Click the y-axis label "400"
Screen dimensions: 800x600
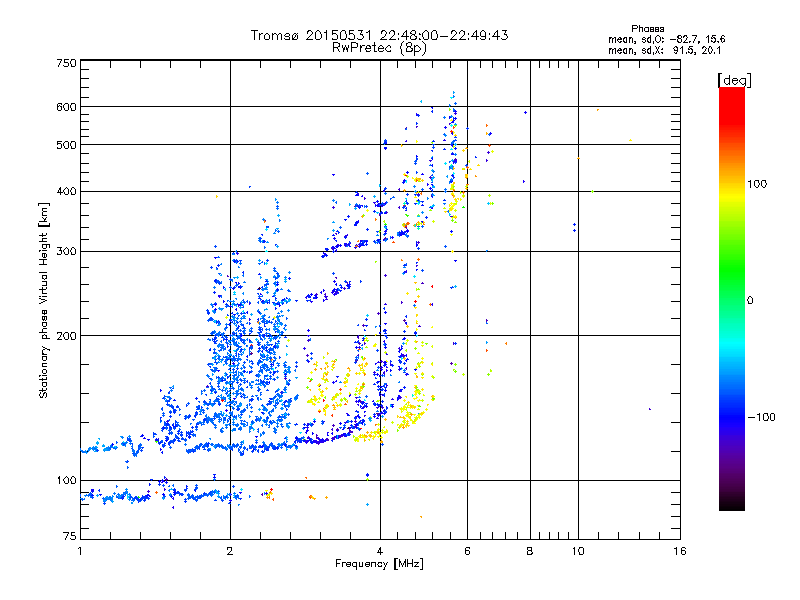point(66,192)
